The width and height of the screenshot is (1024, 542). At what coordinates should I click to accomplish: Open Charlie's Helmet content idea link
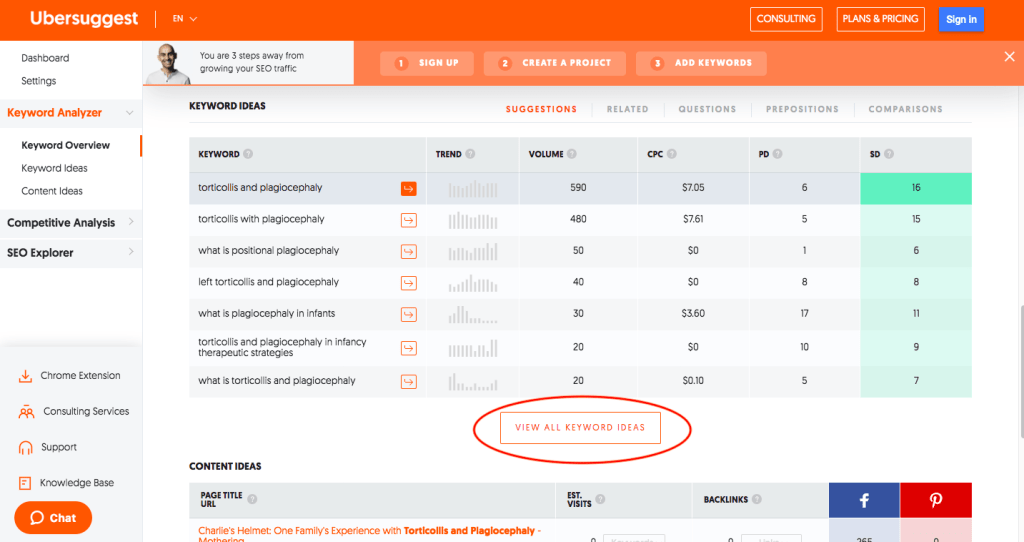370,534
